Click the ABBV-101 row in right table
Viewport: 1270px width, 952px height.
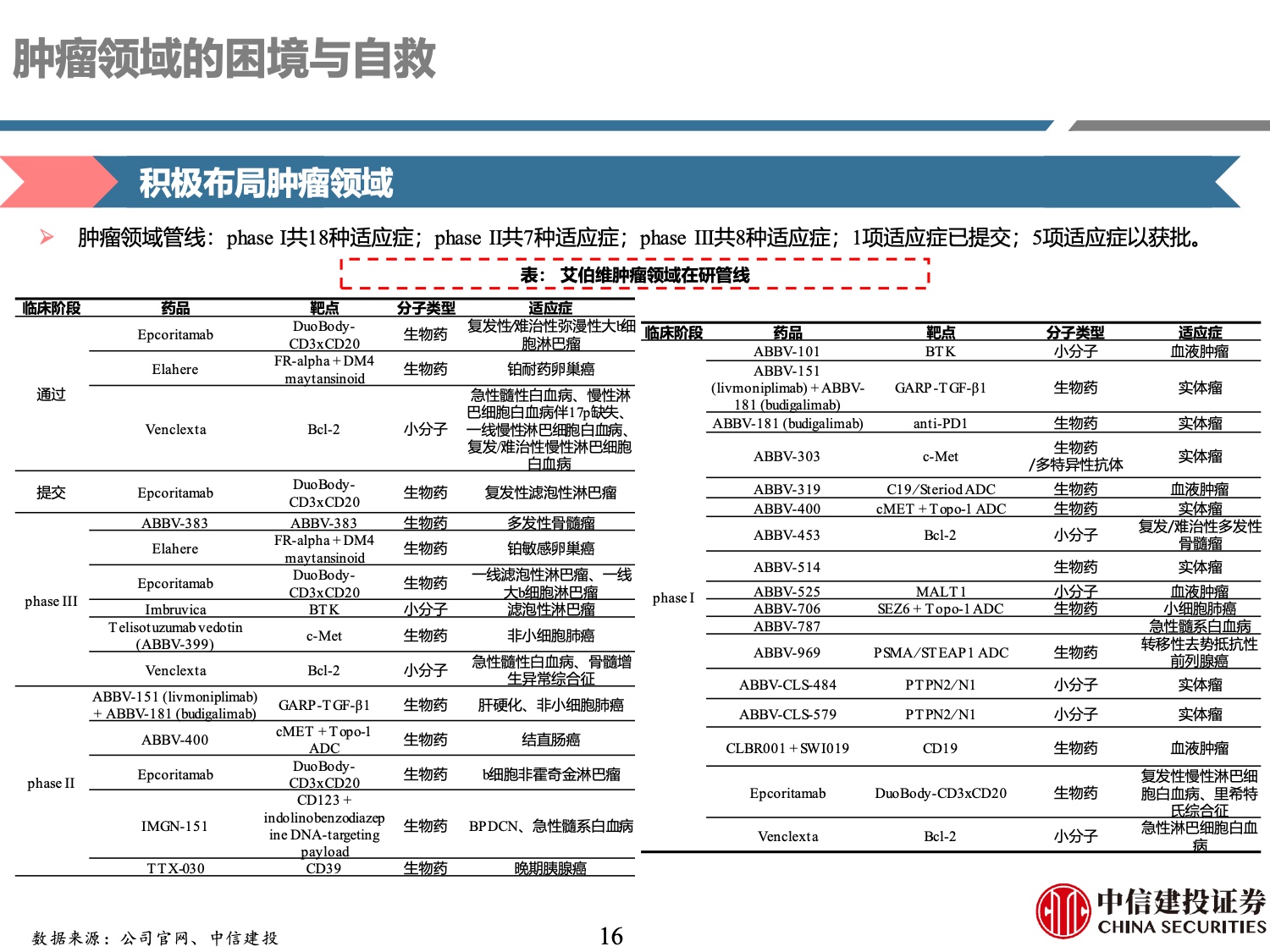(787, 351)
